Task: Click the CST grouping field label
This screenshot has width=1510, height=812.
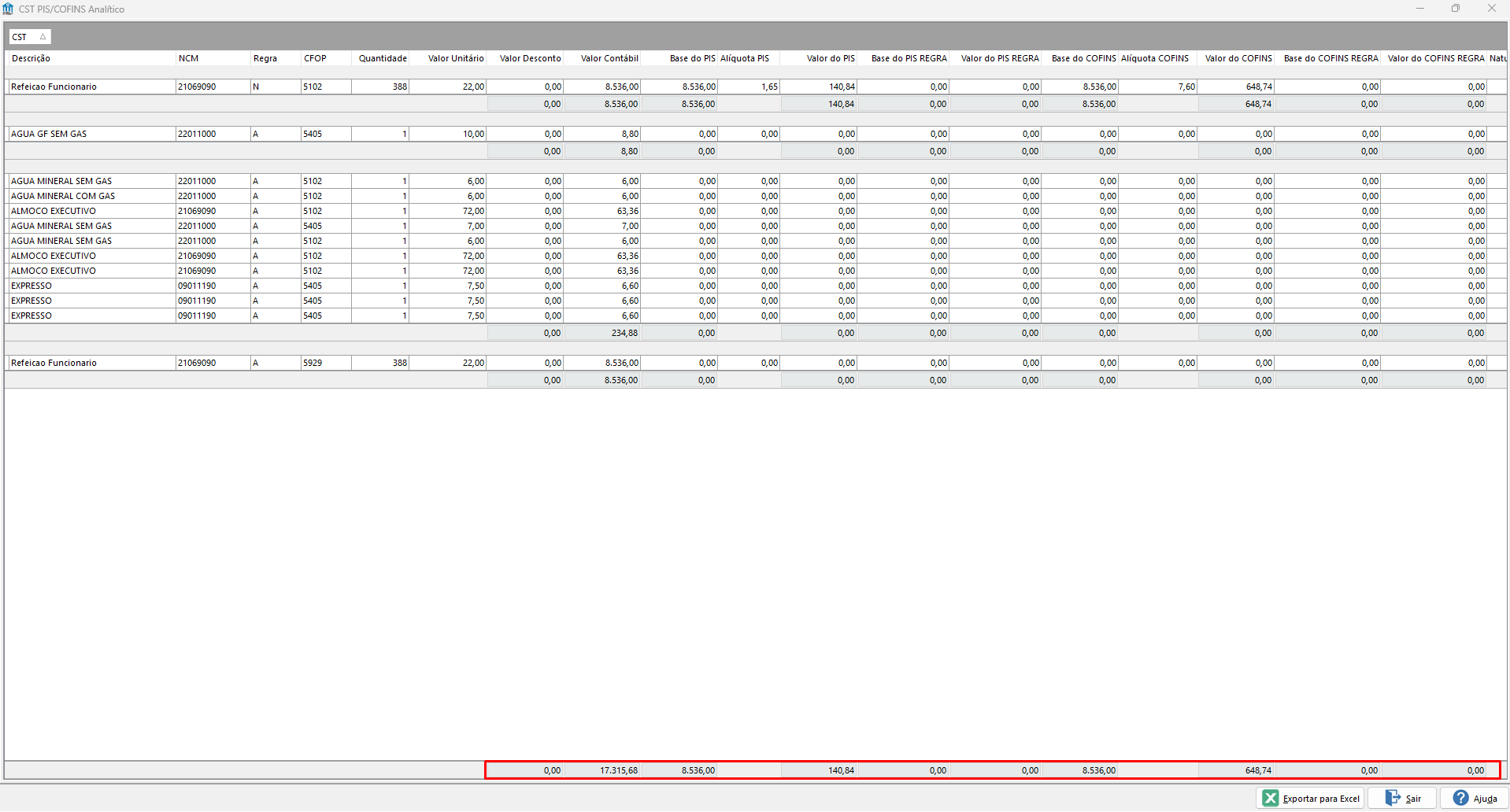Action: coord(19,37)
